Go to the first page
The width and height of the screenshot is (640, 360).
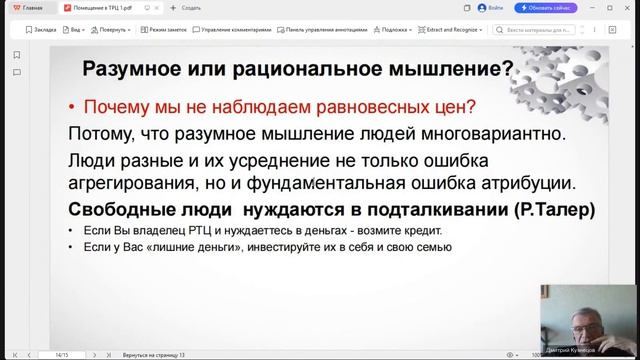tap(15, 355)
